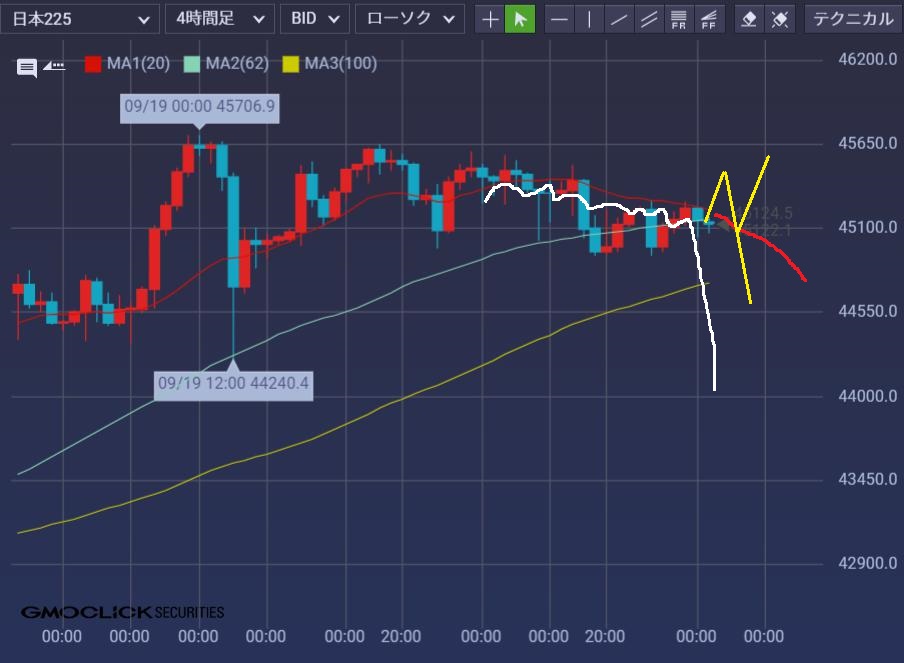Select the trend line drawing tool
Viewport: 904px width, 663px height.
[x=620, y=19]
